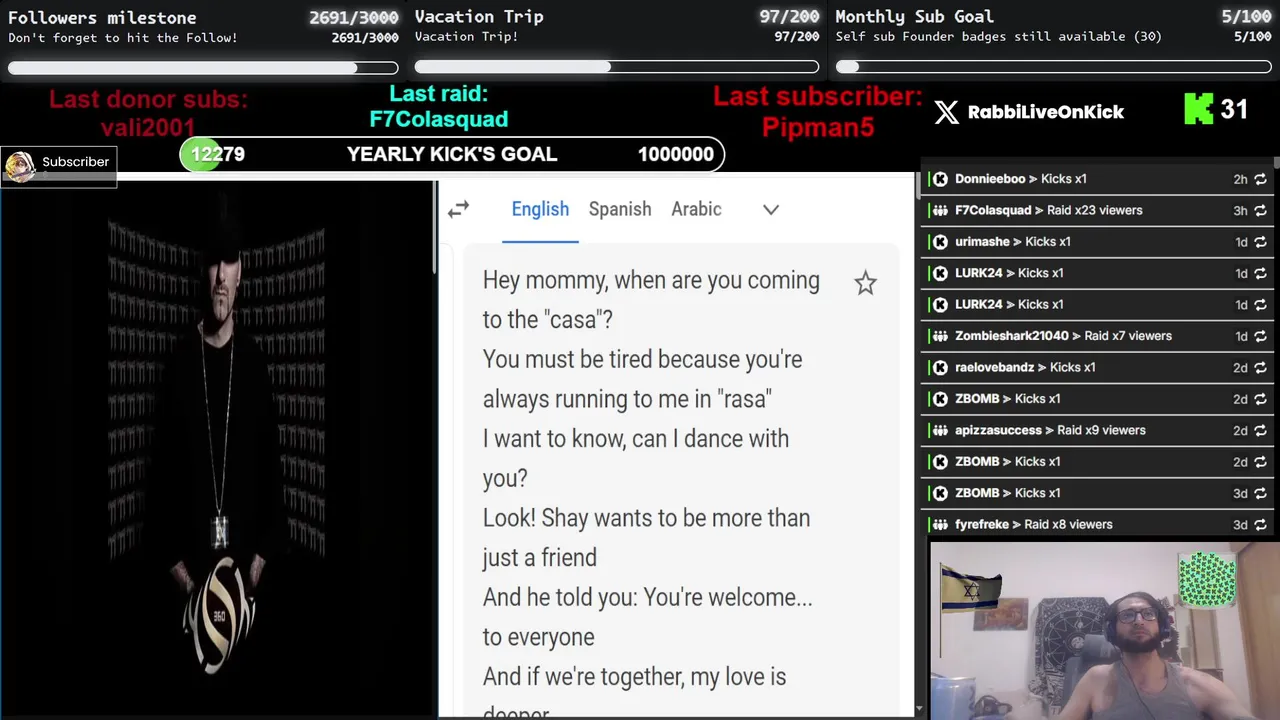The image size is (1280, 720).
Task: Click Kick icon on Donnieeboo row
Action: (x=939, y=179)
